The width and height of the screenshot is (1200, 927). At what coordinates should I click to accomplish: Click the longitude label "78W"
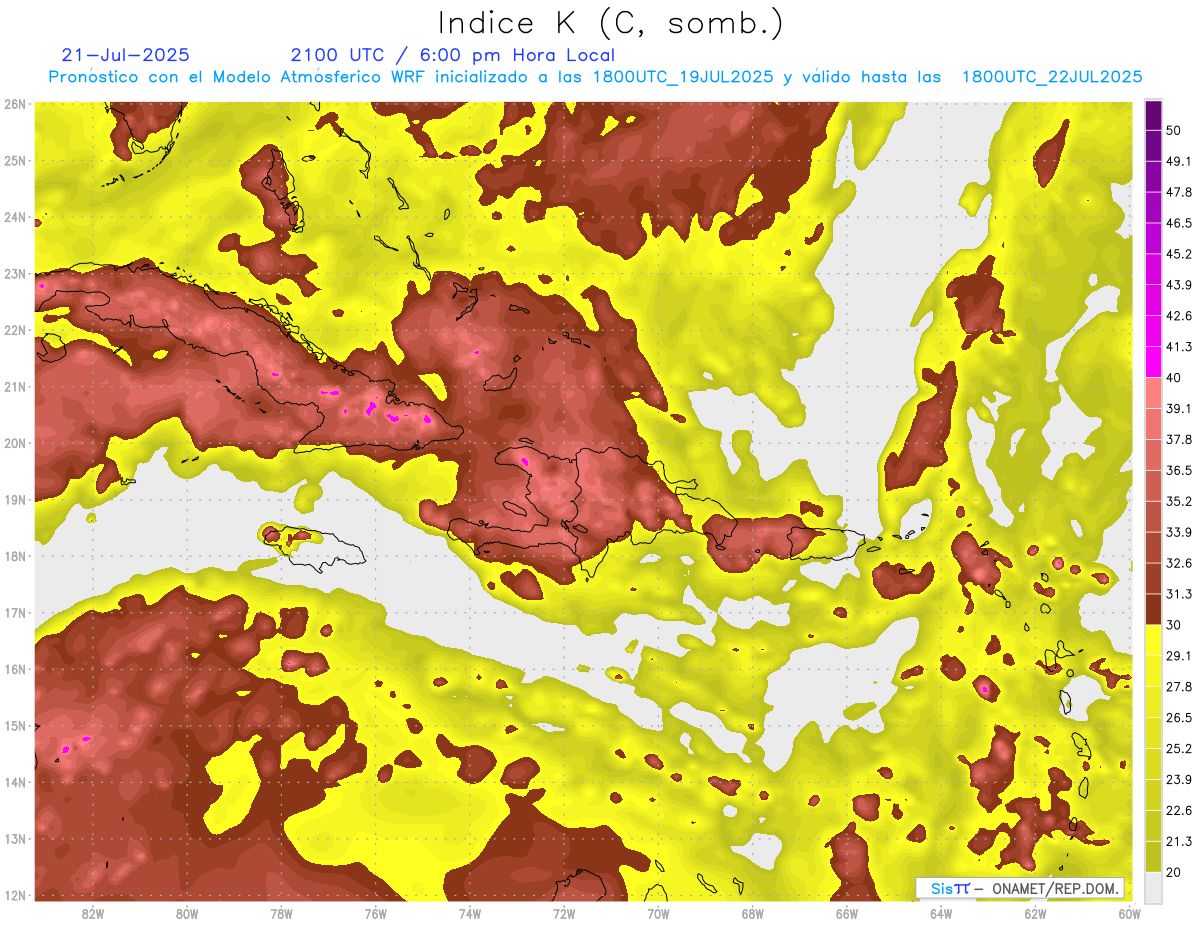(281, 913)
